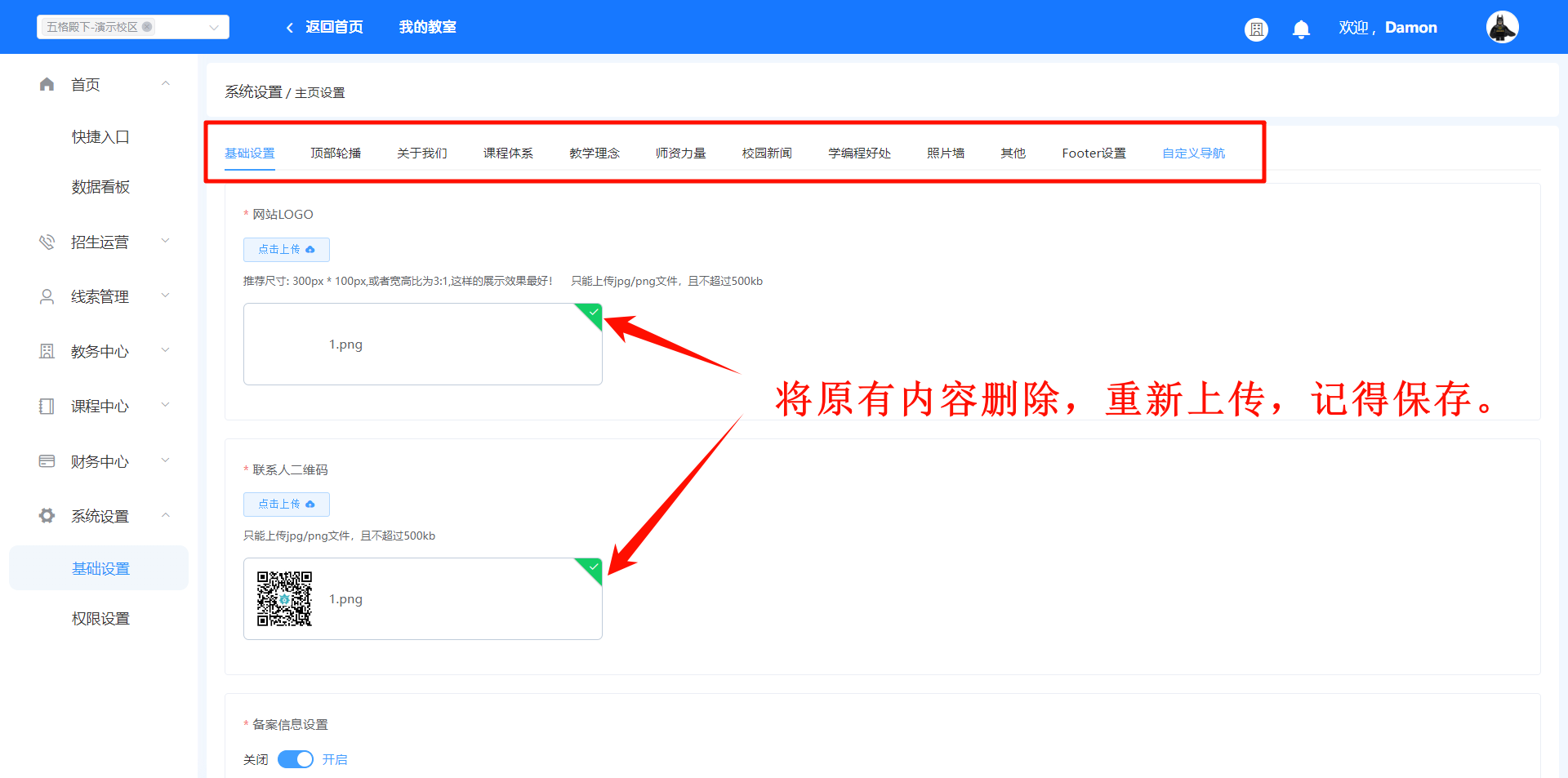Select the 其他 tab

point(1013,153)
